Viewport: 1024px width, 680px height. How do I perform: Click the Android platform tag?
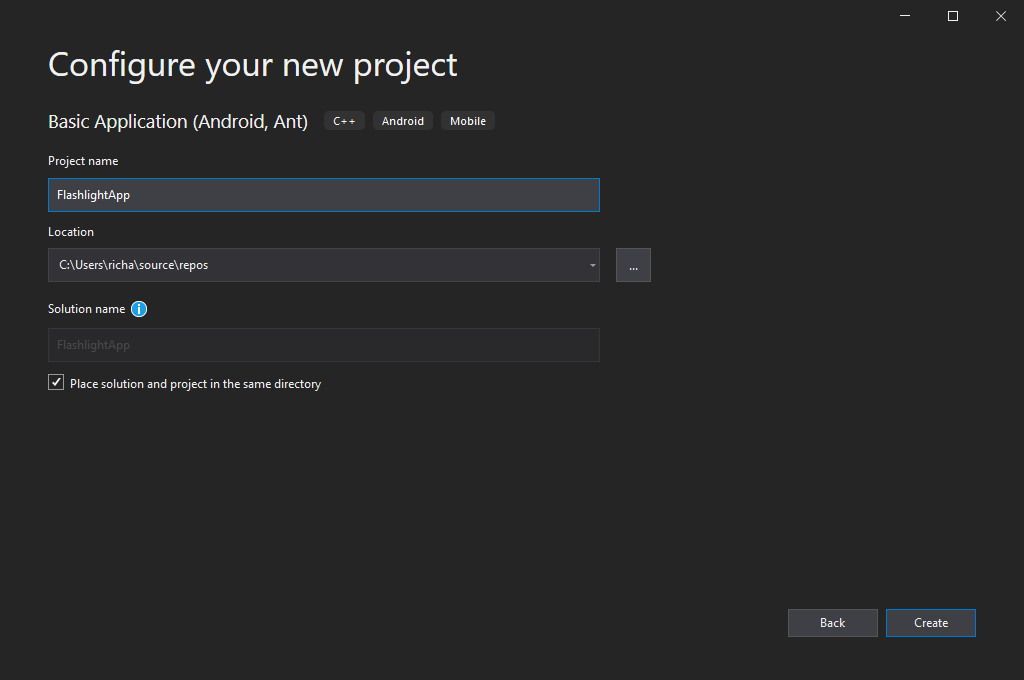(402, 120)
